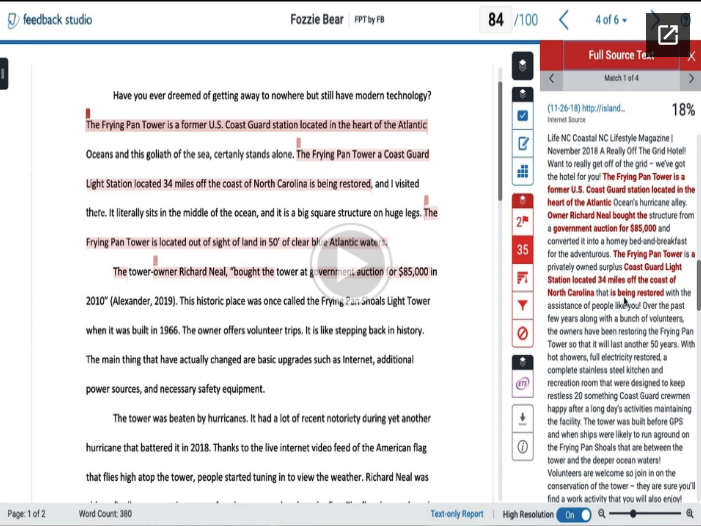Click the "18%" similarity percentage

click(x=683, y=109)
